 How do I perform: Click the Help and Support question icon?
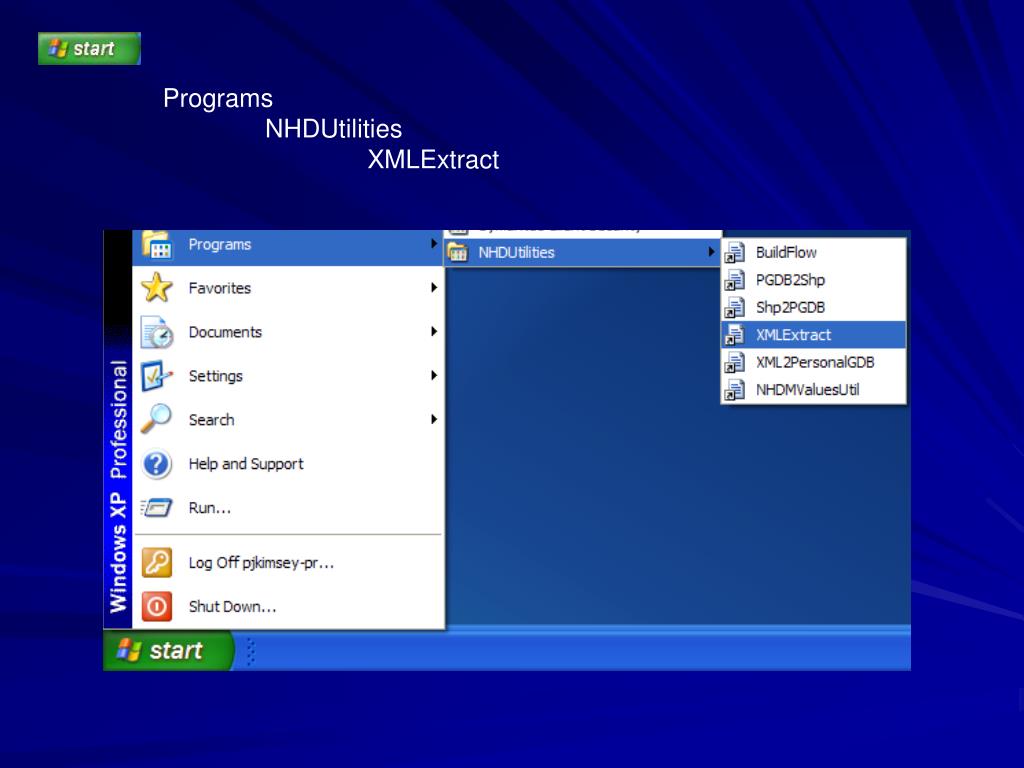click(x=157, y=464)
